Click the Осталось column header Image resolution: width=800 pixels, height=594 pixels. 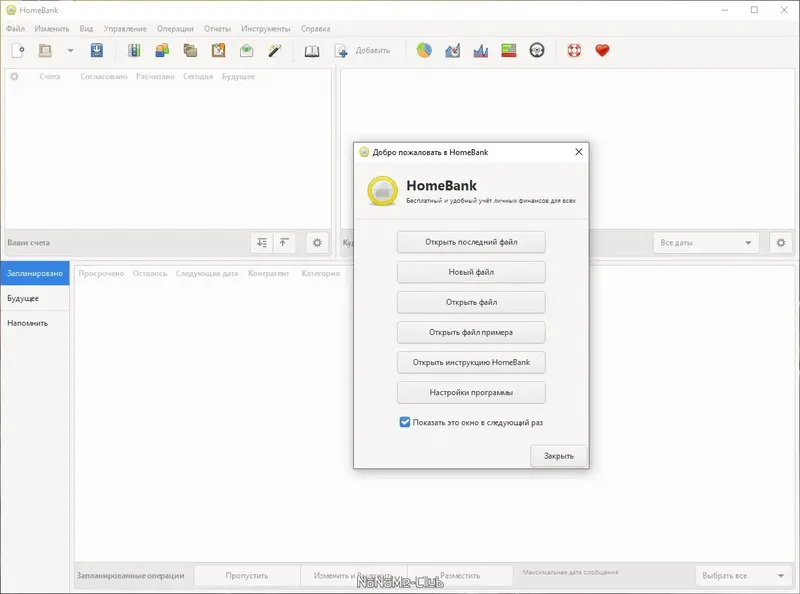coord(150,273)
